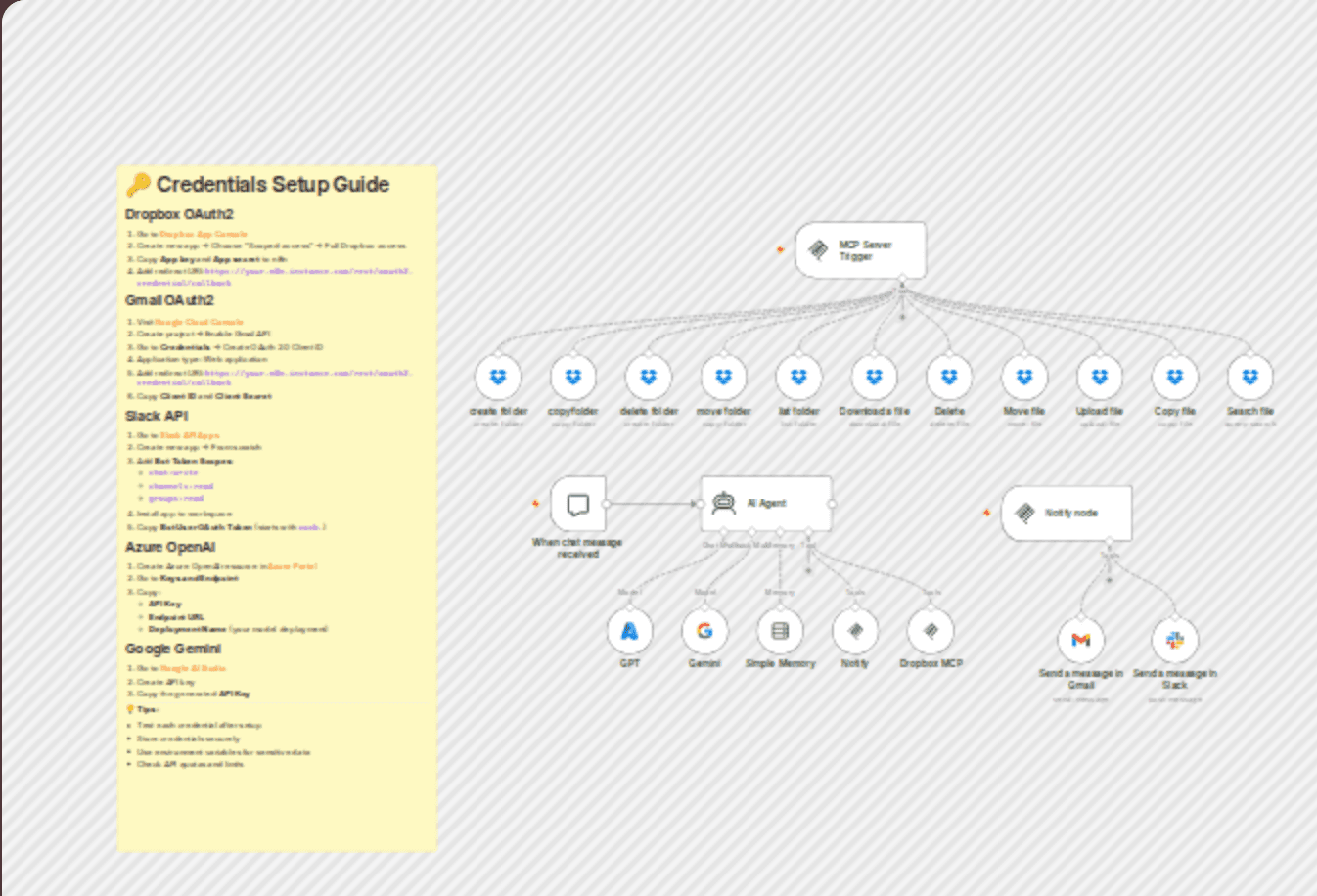Select the 'move folder' Dropbox node
The height and width of the screenshot is (896, 1317).
coord(724,377)
